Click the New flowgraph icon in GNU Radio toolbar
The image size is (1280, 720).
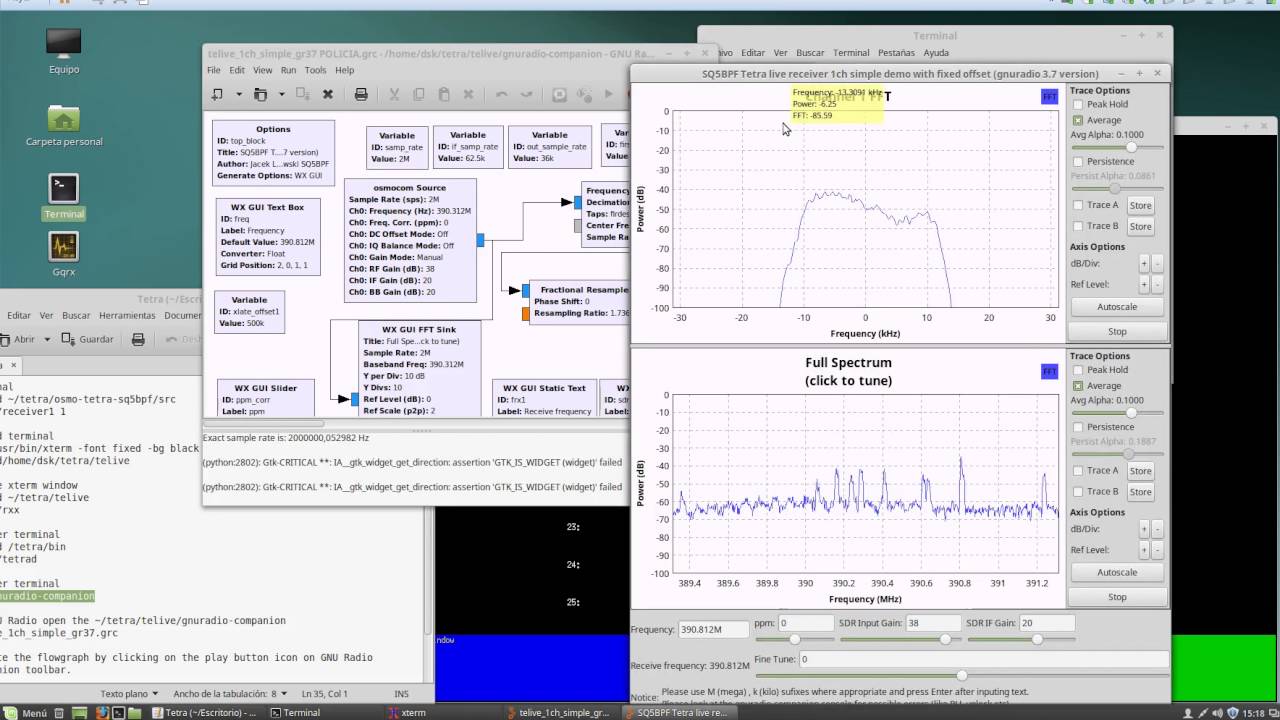click(x=217, y=94)
